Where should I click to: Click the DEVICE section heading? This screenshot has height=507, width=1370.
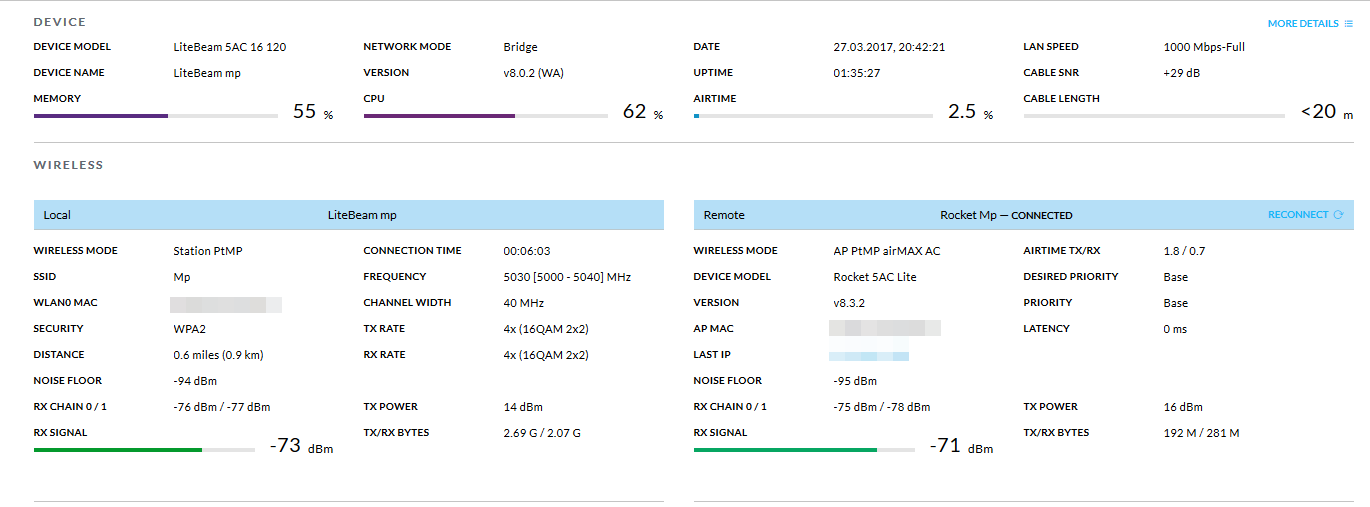pyautogui.click(x=60, y=22)
